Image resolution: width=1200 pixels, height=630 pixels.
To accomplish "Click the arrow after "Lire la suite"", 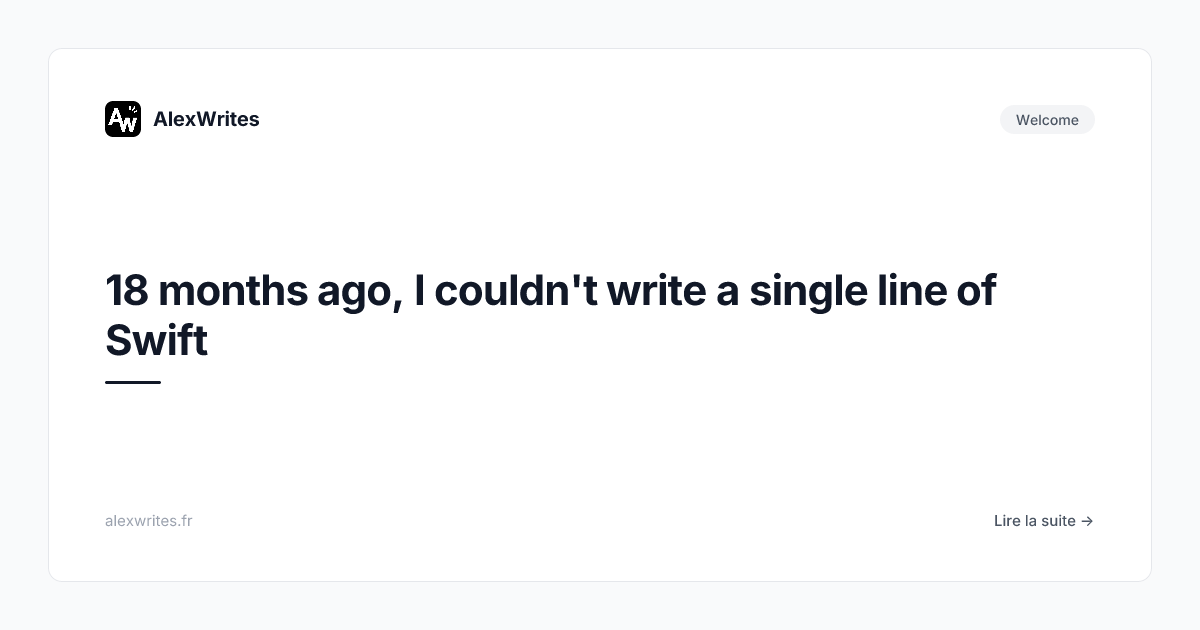I will (1087, 521).
